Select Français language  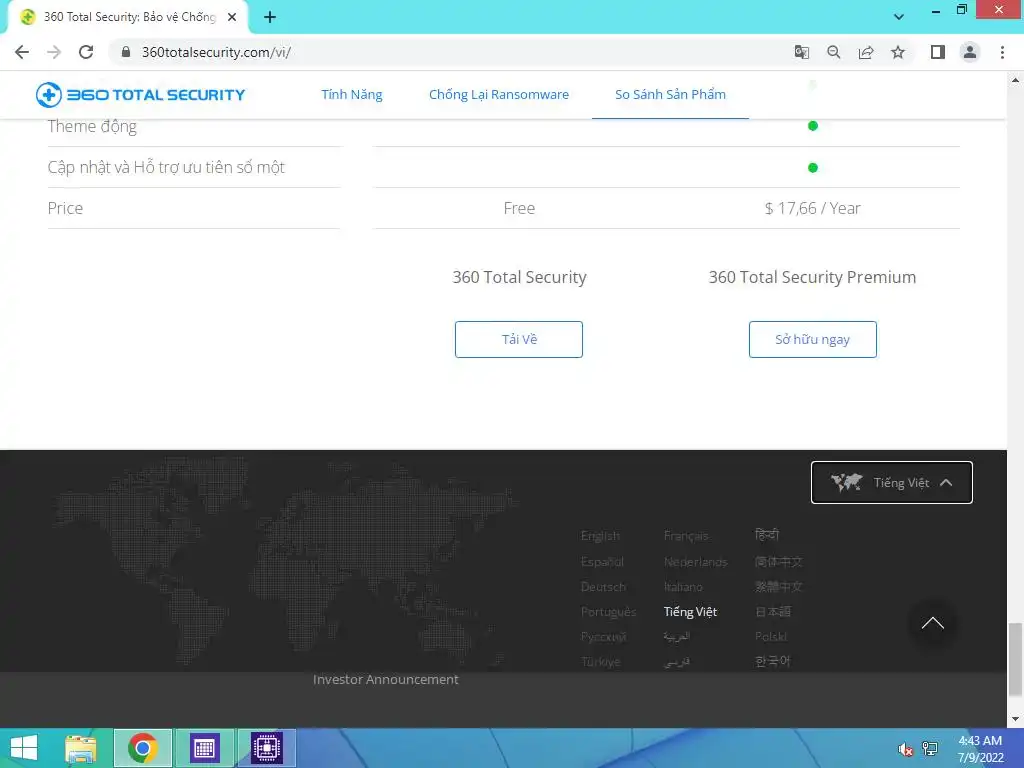coord(686,536)
